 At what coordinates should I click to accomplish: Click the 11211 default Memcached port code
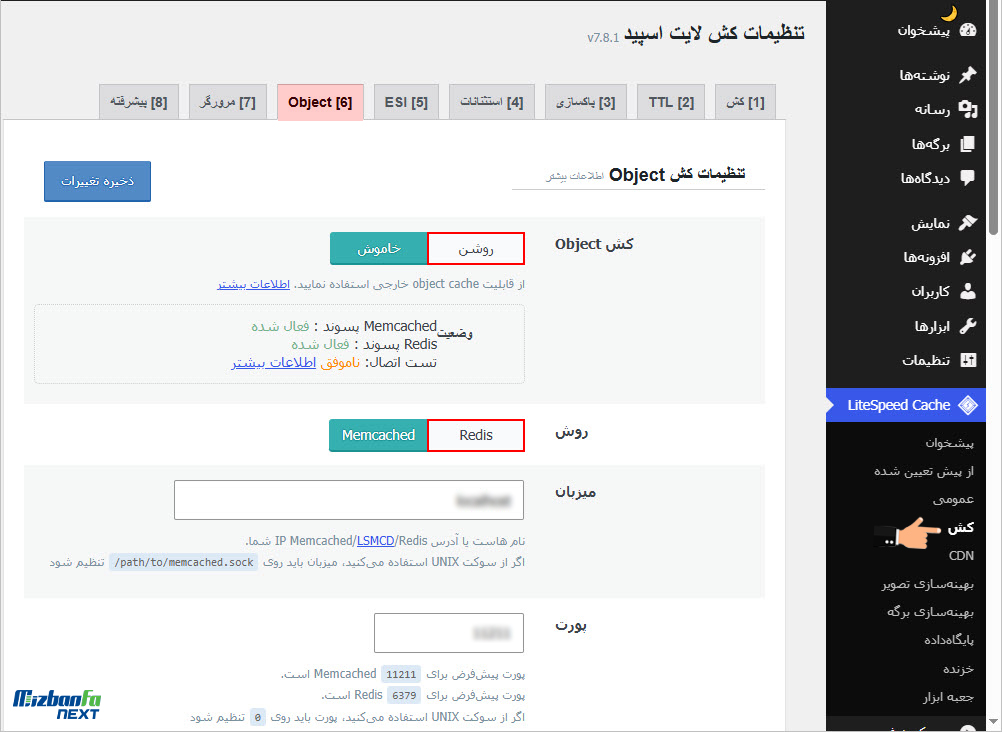[x=401, y=674]
